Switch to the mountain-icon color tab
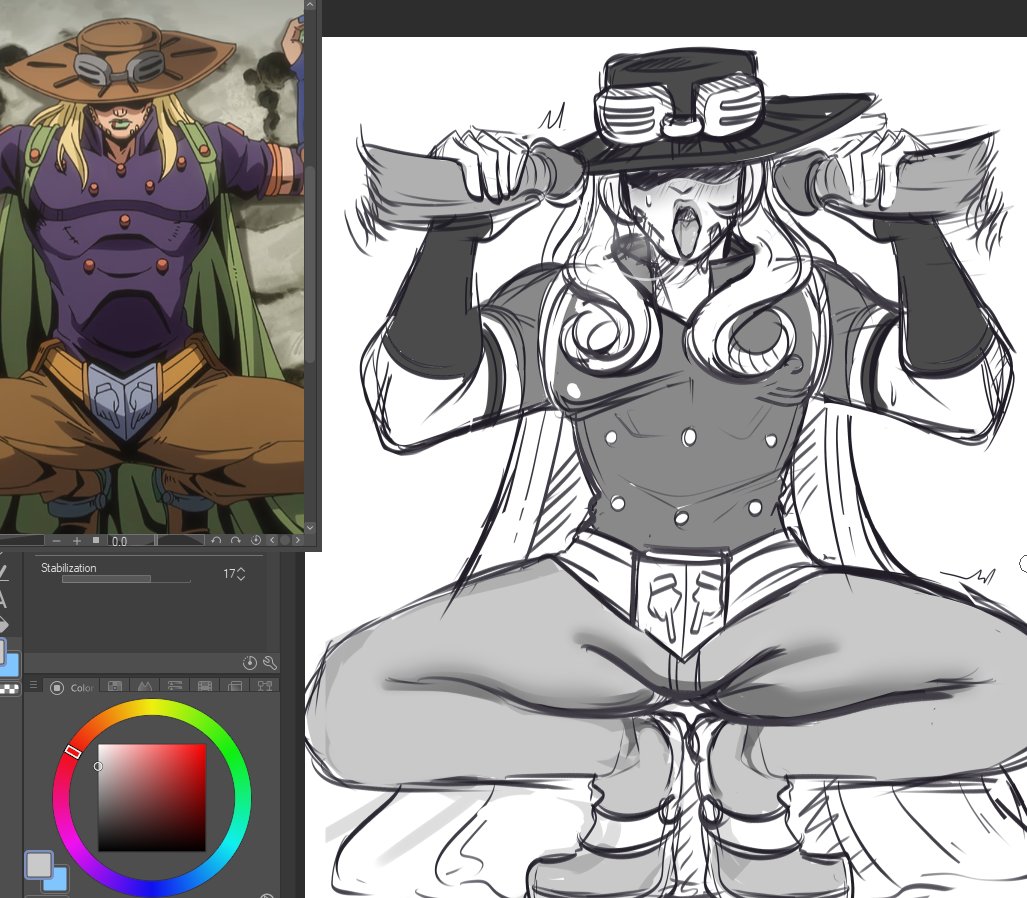The height and width of the screenshot is (898, 1027). pyautogui.click(x=145, y=686)
